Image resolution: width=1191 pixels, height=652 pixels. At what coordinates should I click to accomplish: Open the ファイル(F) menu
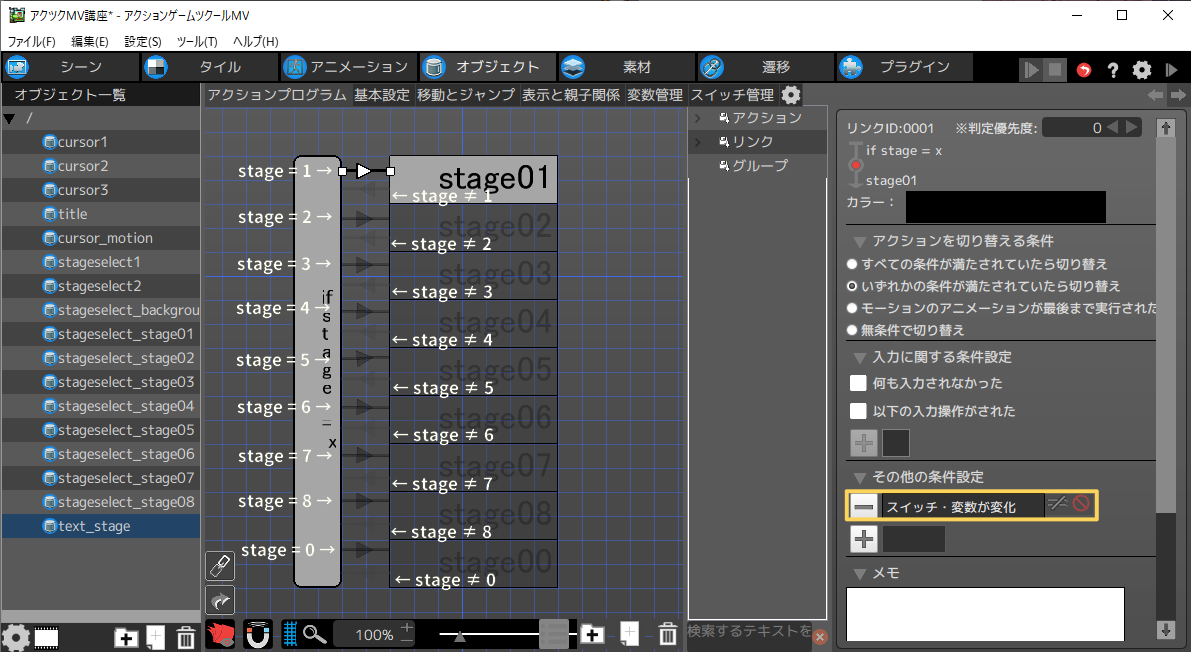32,41
